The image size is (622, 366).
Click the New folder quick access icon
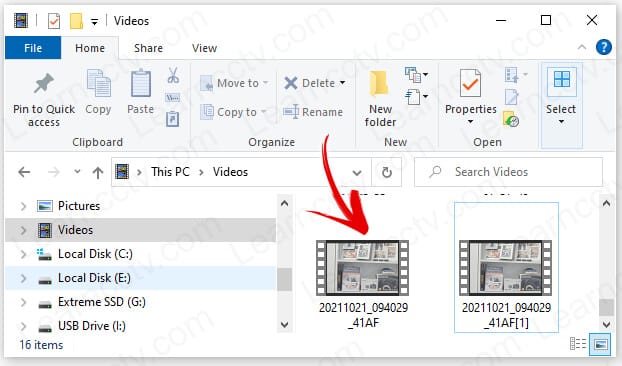tap(76, 21)
